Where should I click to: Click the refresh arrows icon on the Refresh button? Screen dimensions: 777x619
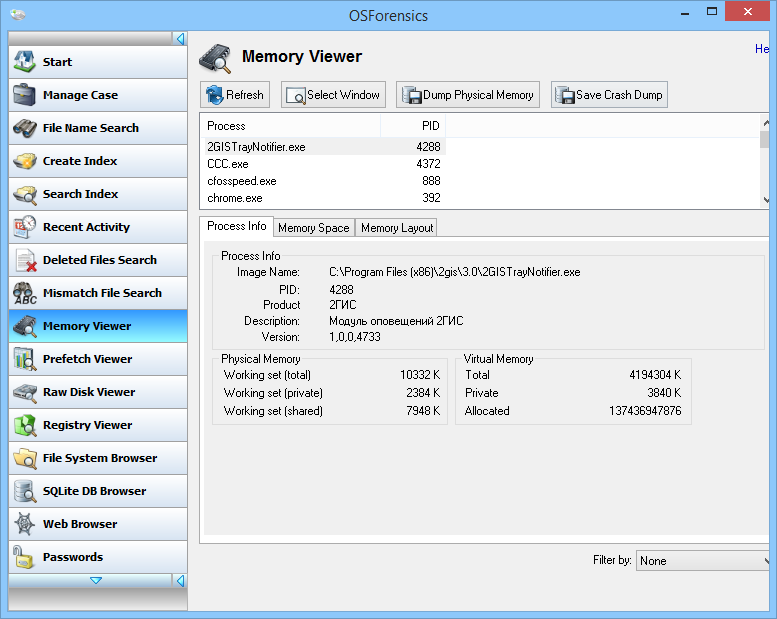click(x=215, y=95)
